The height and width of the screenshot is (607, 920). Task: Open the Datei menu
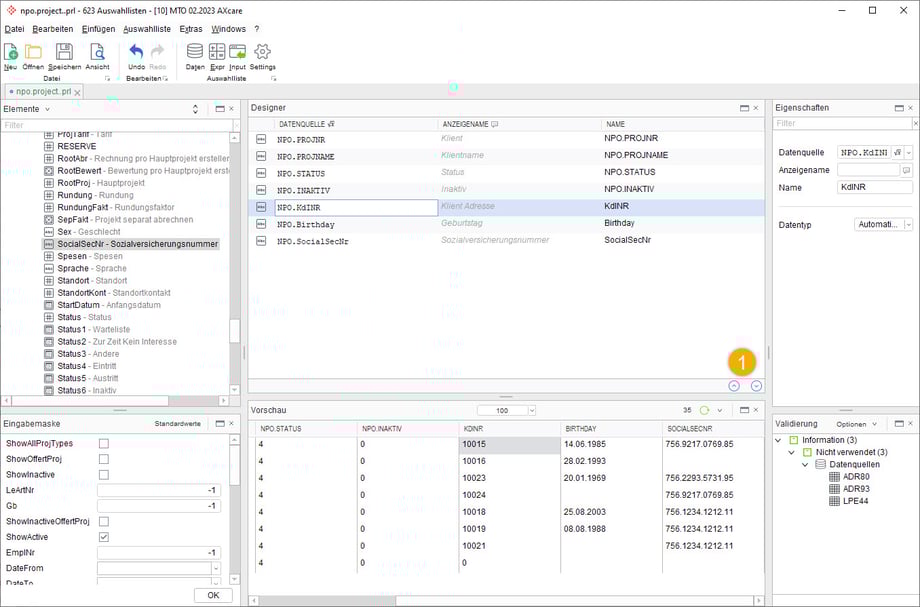[14, 29]
